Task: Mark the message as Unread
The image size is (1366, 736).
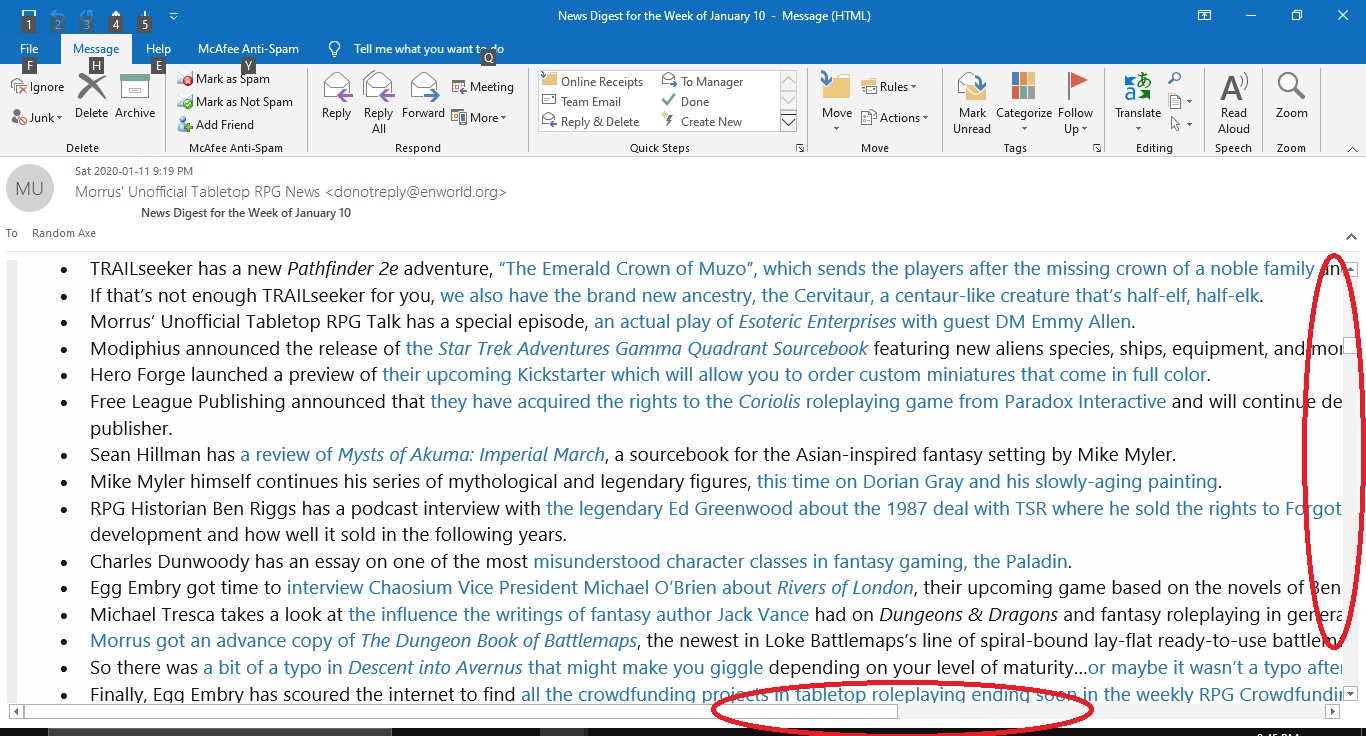Action: pyautogui.click(x=972, y=103)
